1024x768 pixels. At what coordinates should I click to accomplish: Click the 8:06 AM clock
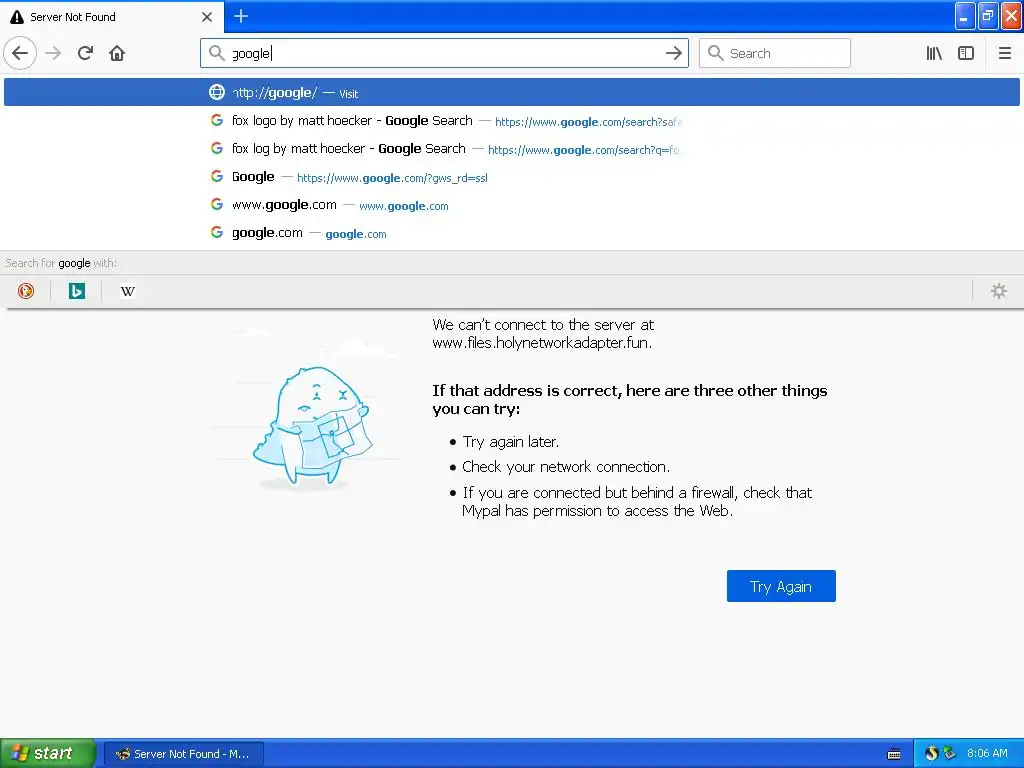[987, 753]
